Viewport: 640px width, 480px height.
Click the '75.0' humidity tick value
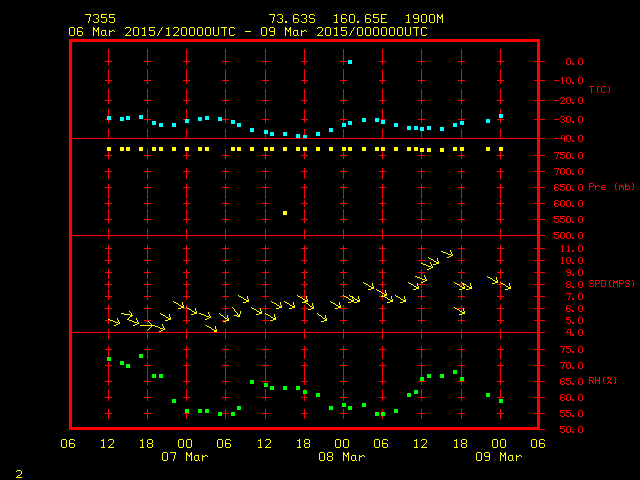[x=571, y=350]
